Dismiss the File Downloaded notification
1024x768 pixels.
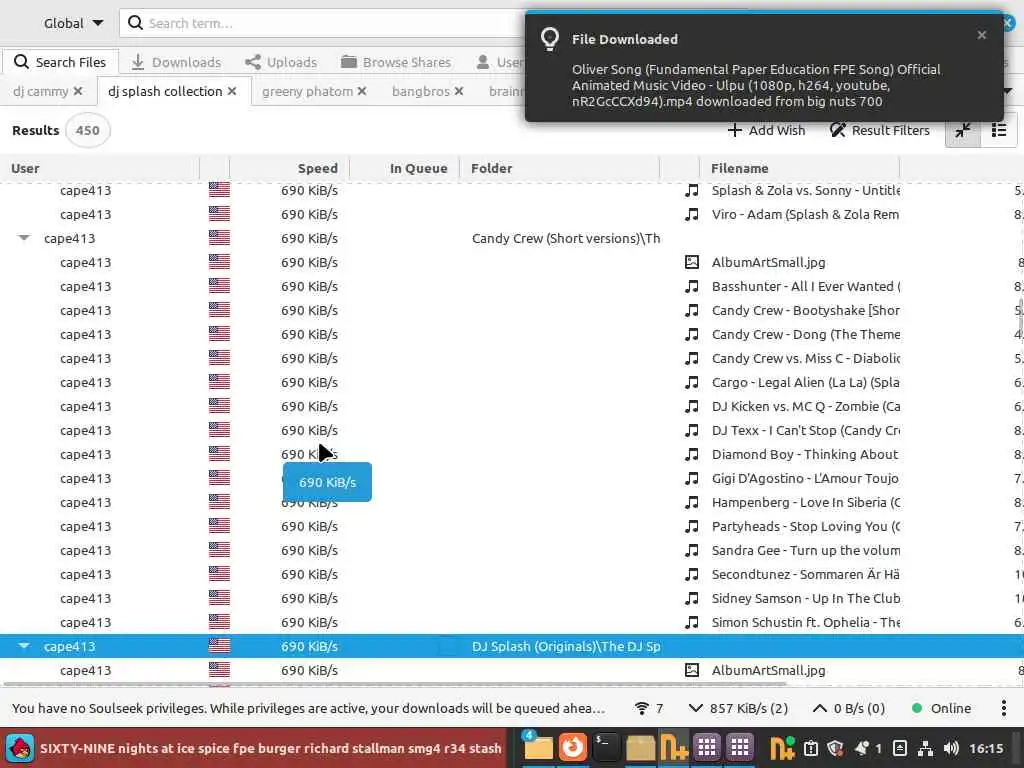(x=982, y=35)
